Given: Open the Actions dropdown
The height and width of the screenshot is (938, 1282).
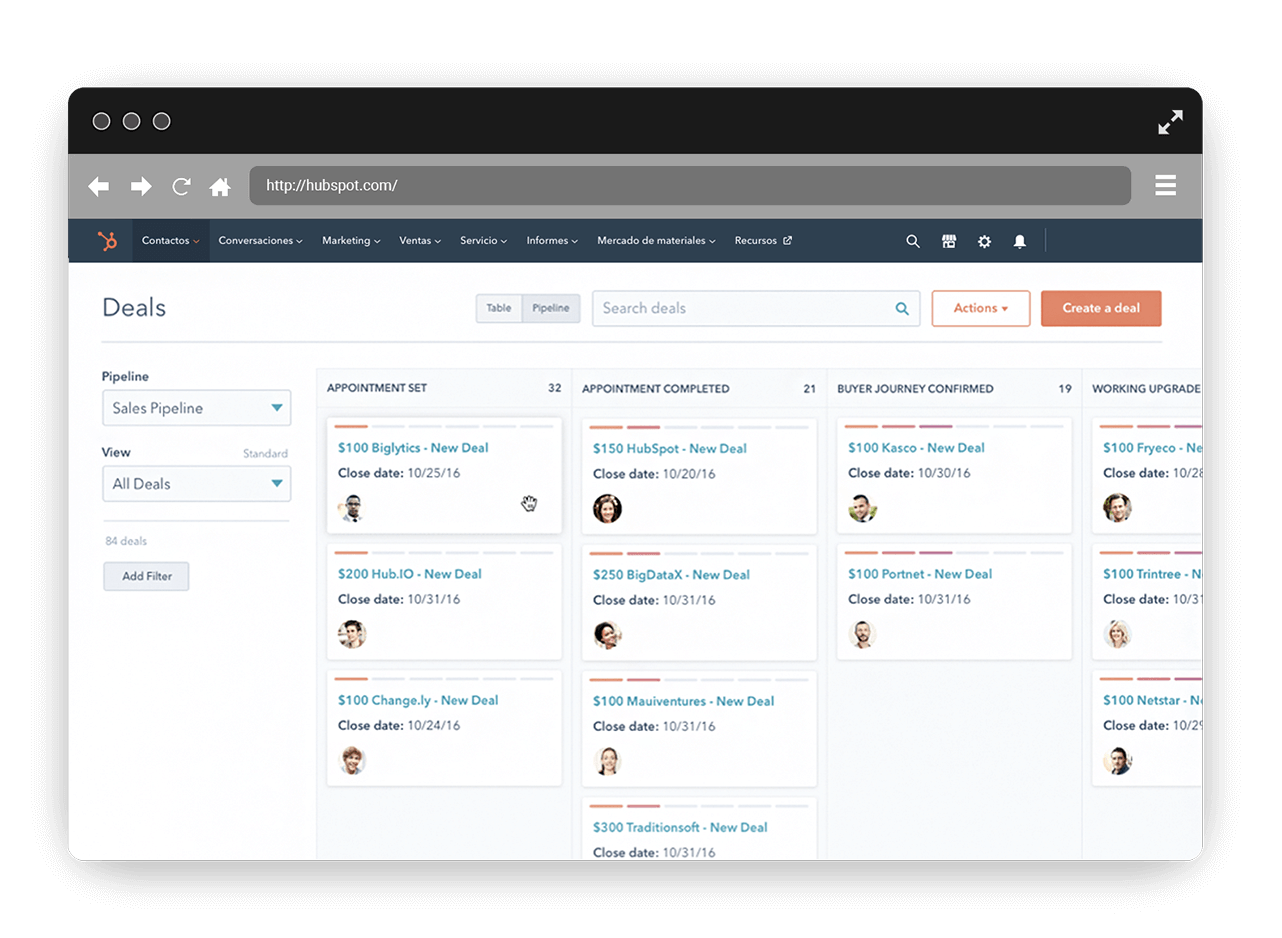Looking at the screenshot, I should tap(980, 308).
